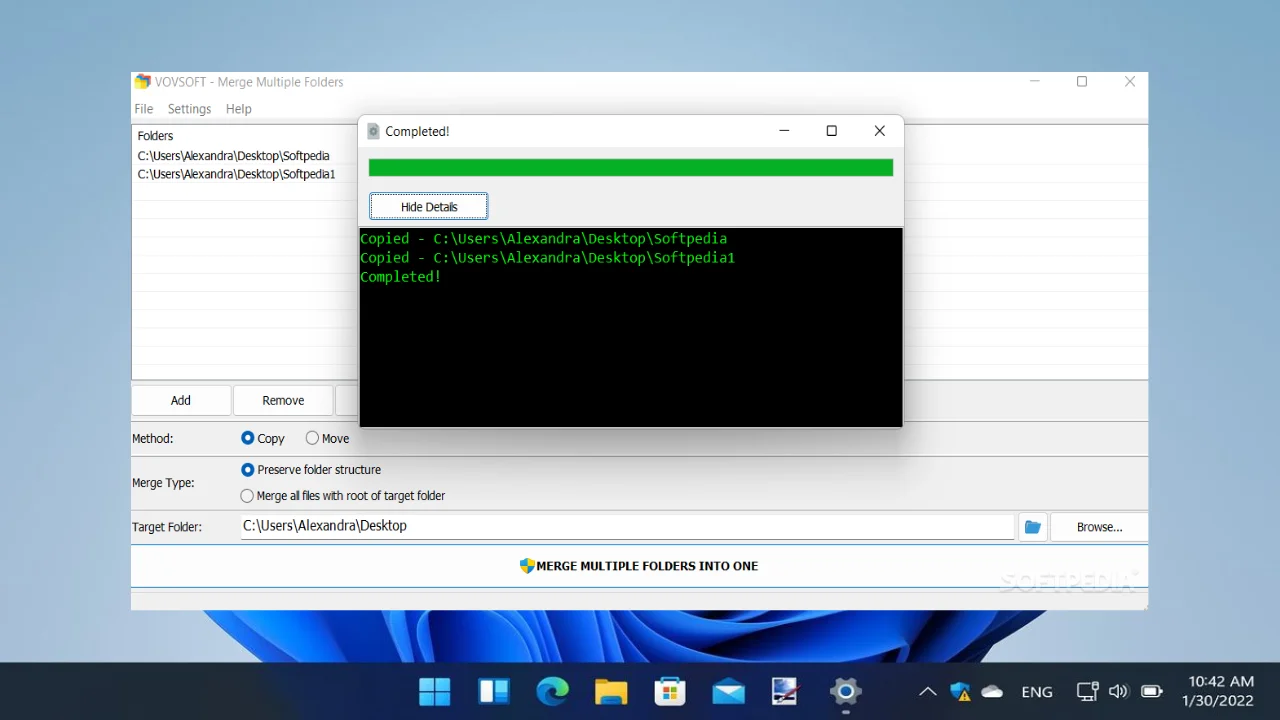Open target folder via blue folder icon

pyautogui.click(x=1033, y=527)
